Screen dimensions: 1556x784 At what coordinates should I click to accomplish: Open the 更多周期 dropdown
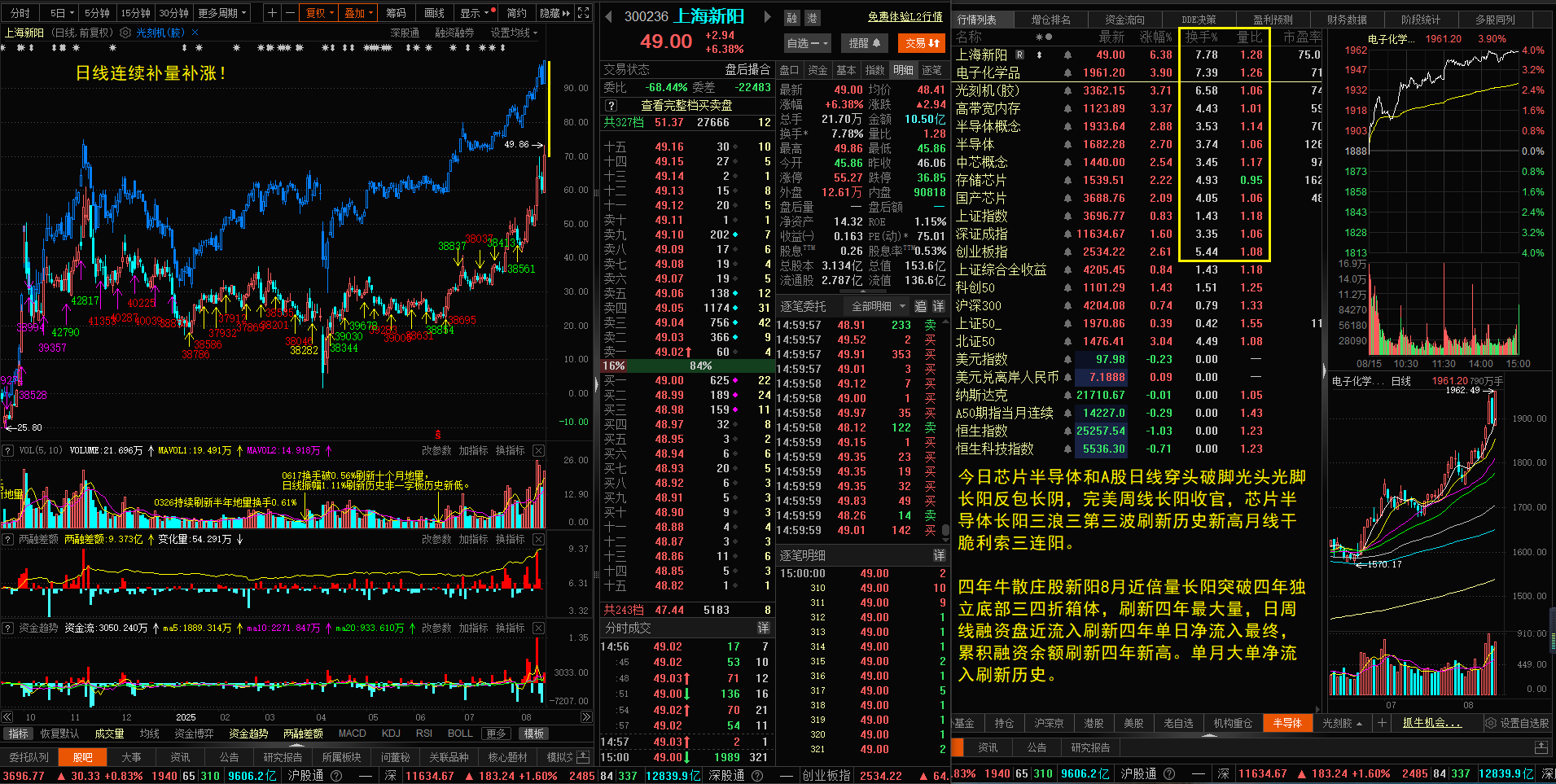pos(221,13)
